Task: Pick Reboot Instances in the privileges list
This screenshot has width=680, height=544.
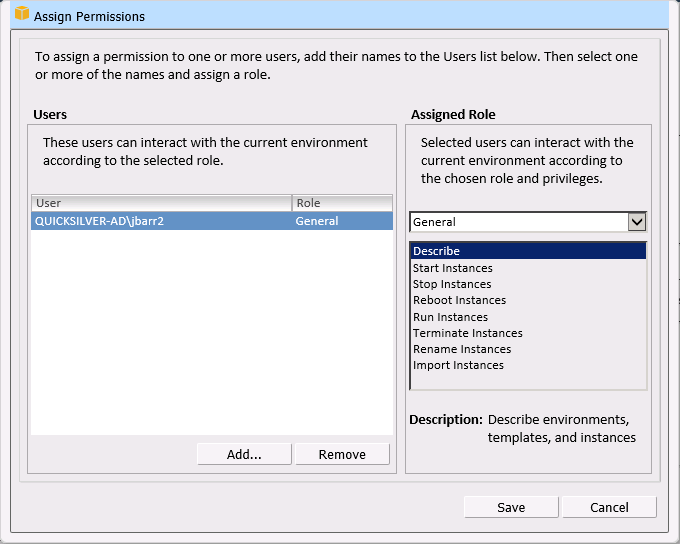Action: 459,300
